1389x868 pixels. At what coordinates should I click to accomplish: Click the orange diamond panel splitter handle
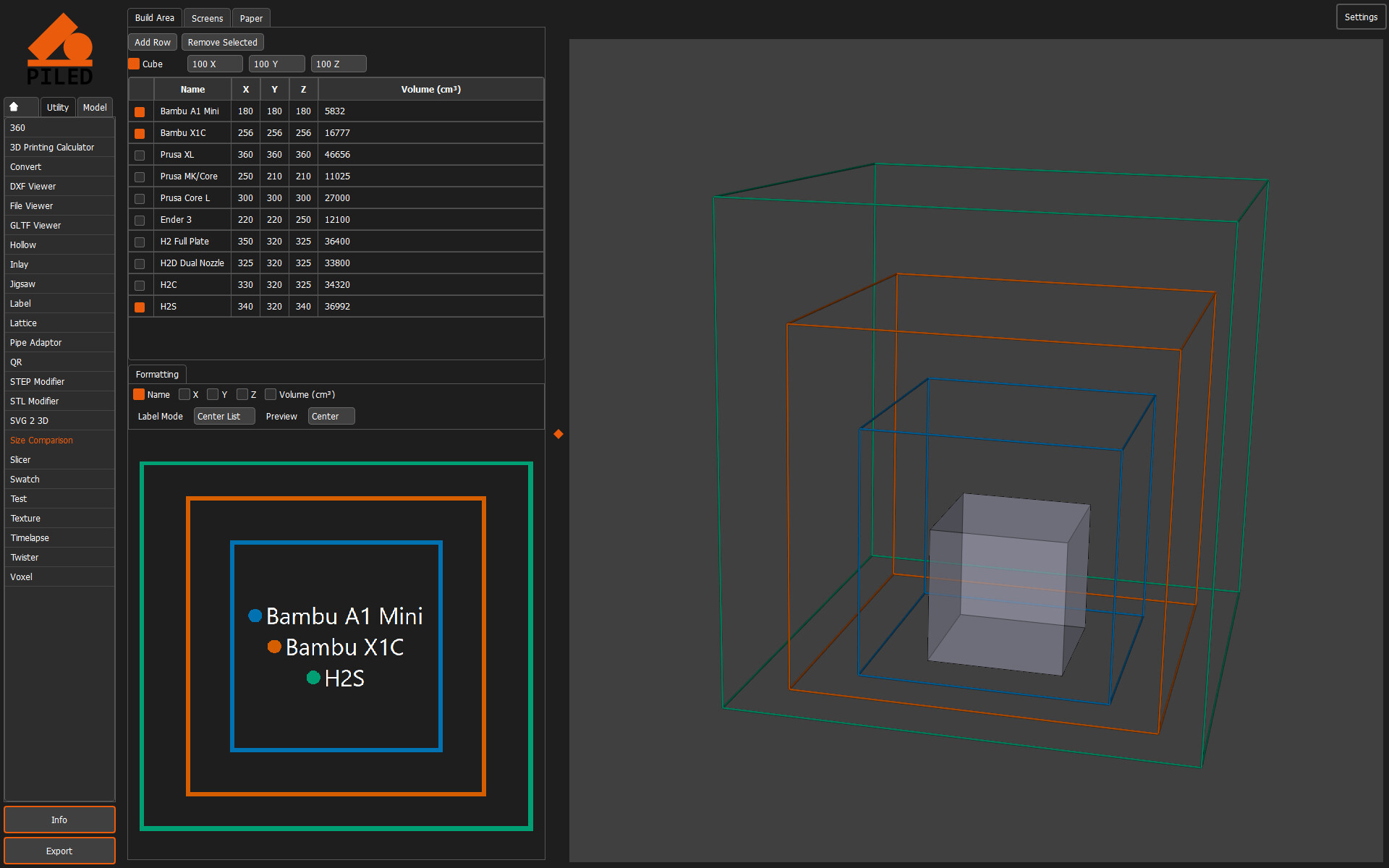point(558,434)
